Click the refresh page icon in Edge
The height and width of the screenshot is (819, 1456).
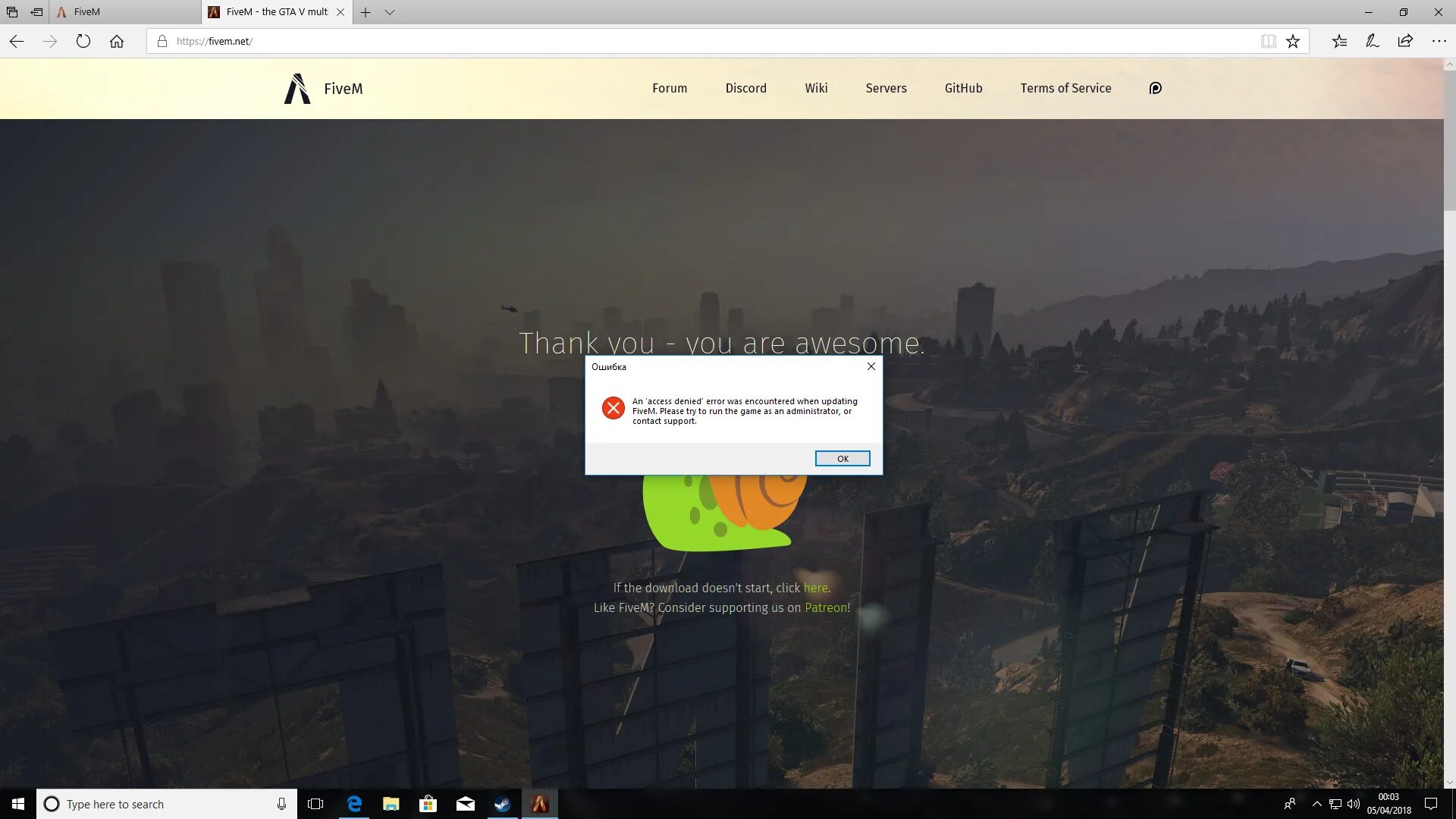pyautogui.click(x=84, y=41)
